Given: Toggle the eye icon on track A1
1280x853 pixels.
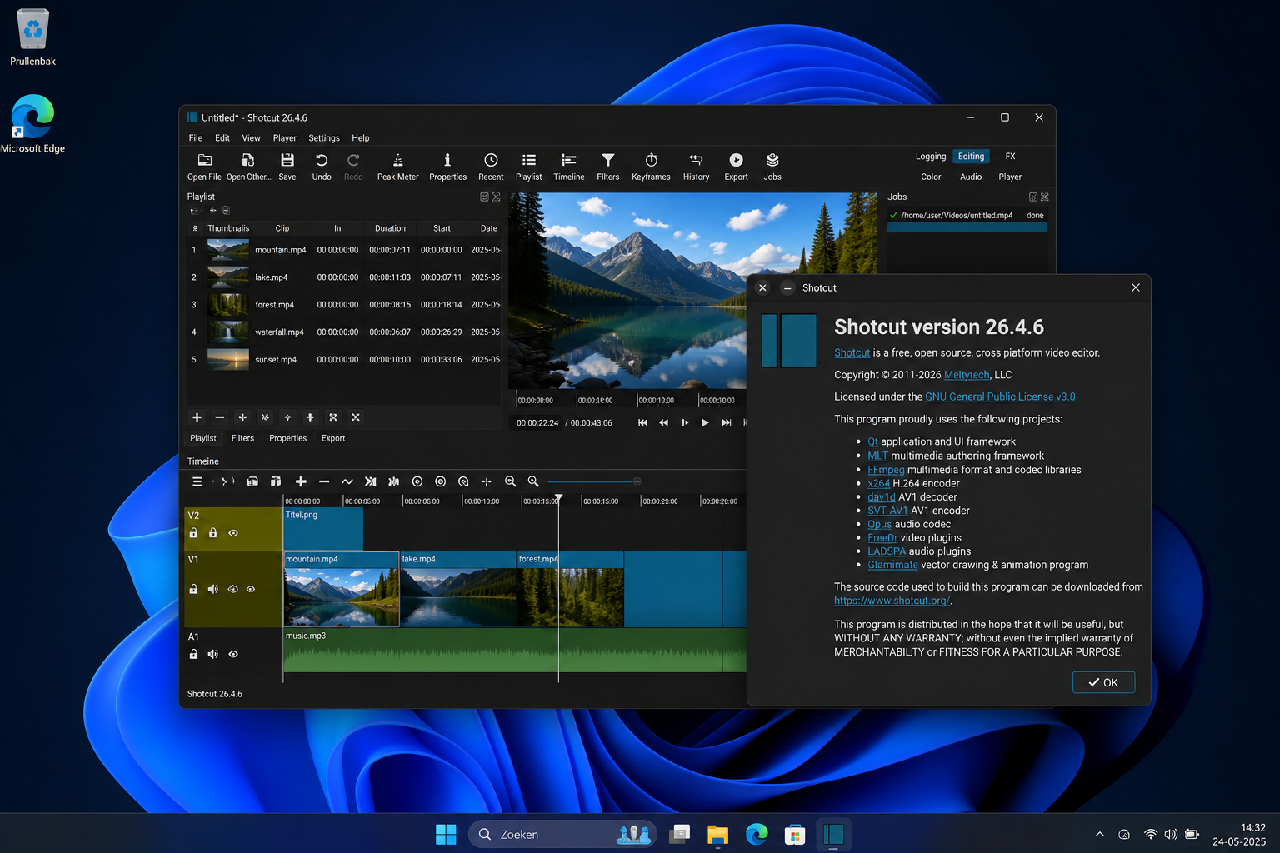Looking at the screenshot, I should pyautogui.click(x=233, y=654).
